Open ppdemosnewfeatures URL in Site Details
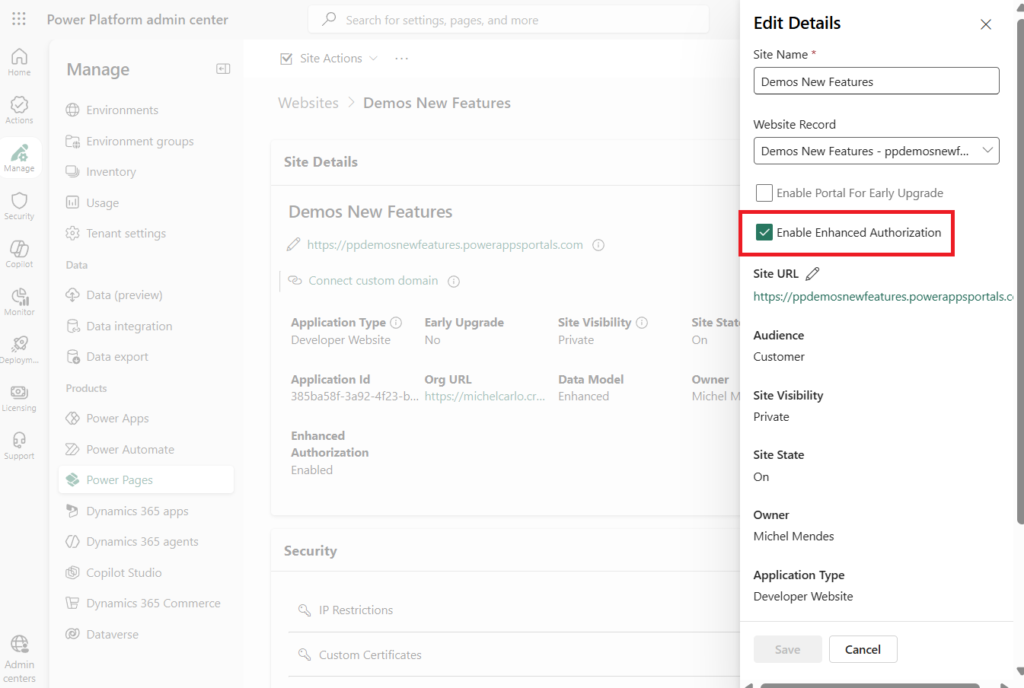This screenshot has height=688, width=1024. tap(445, 245)
